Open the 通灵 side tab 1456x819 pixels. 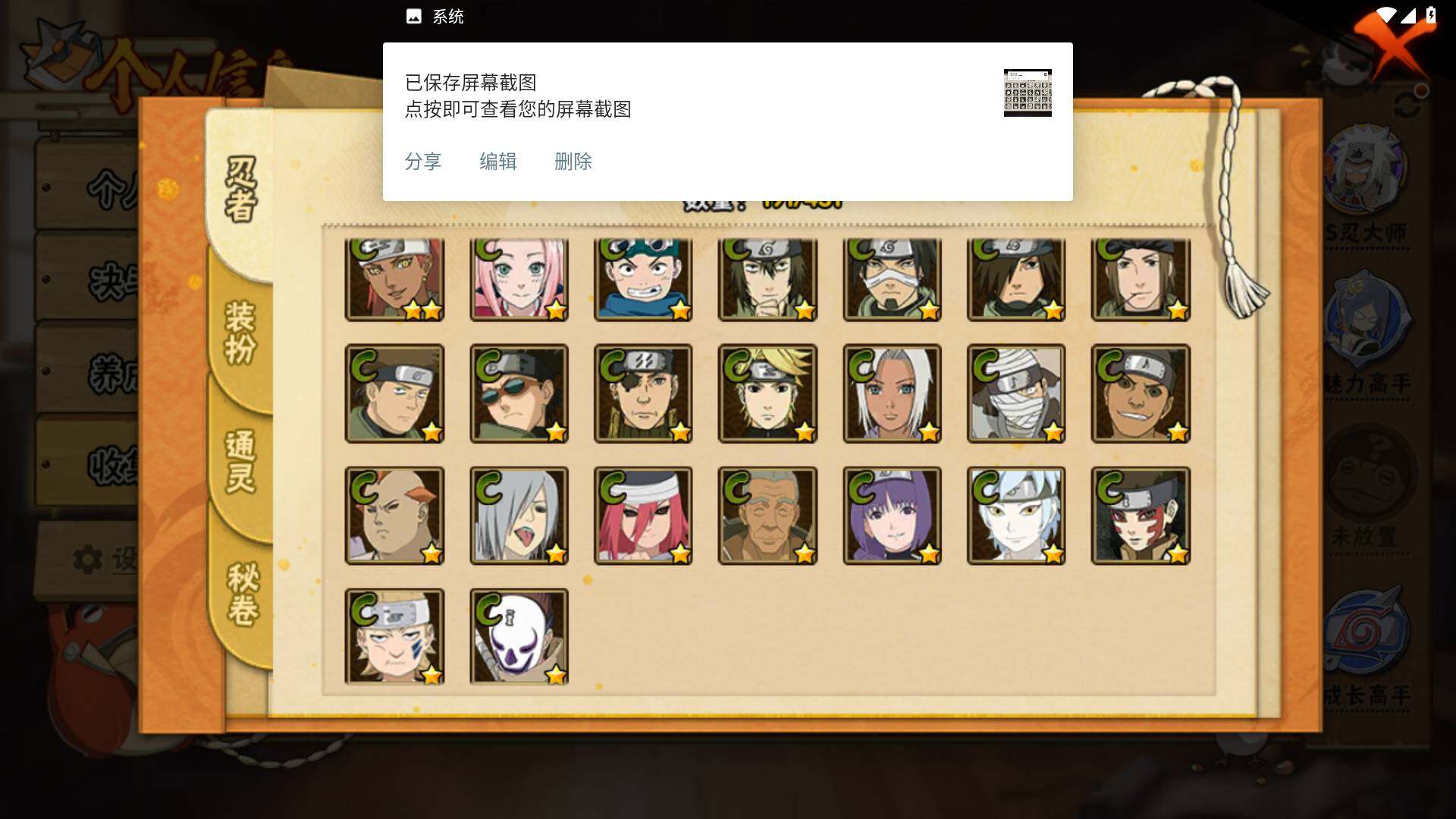coord(241,461)
